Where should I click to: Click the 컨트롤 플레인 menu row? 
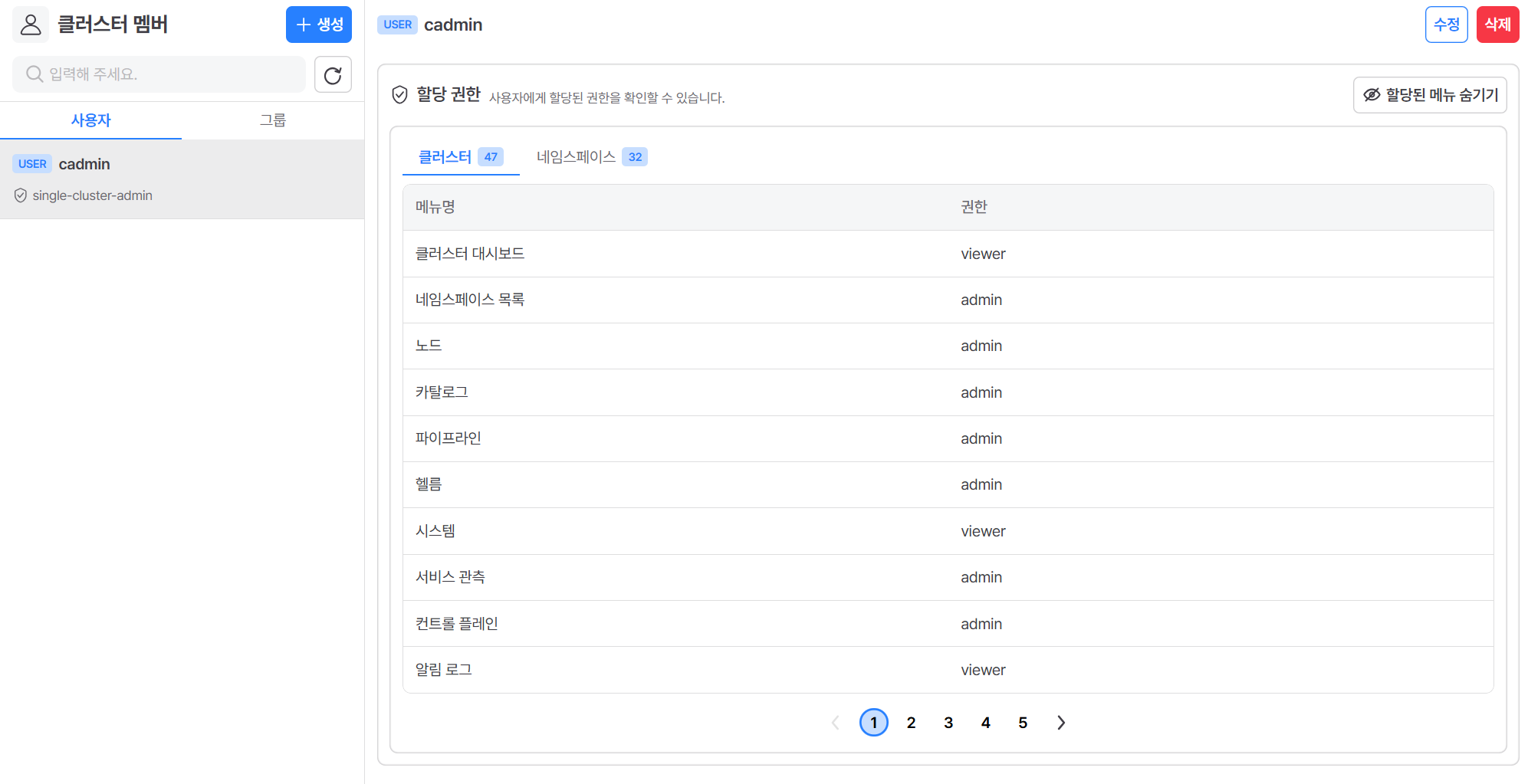[x=948, y=624]
